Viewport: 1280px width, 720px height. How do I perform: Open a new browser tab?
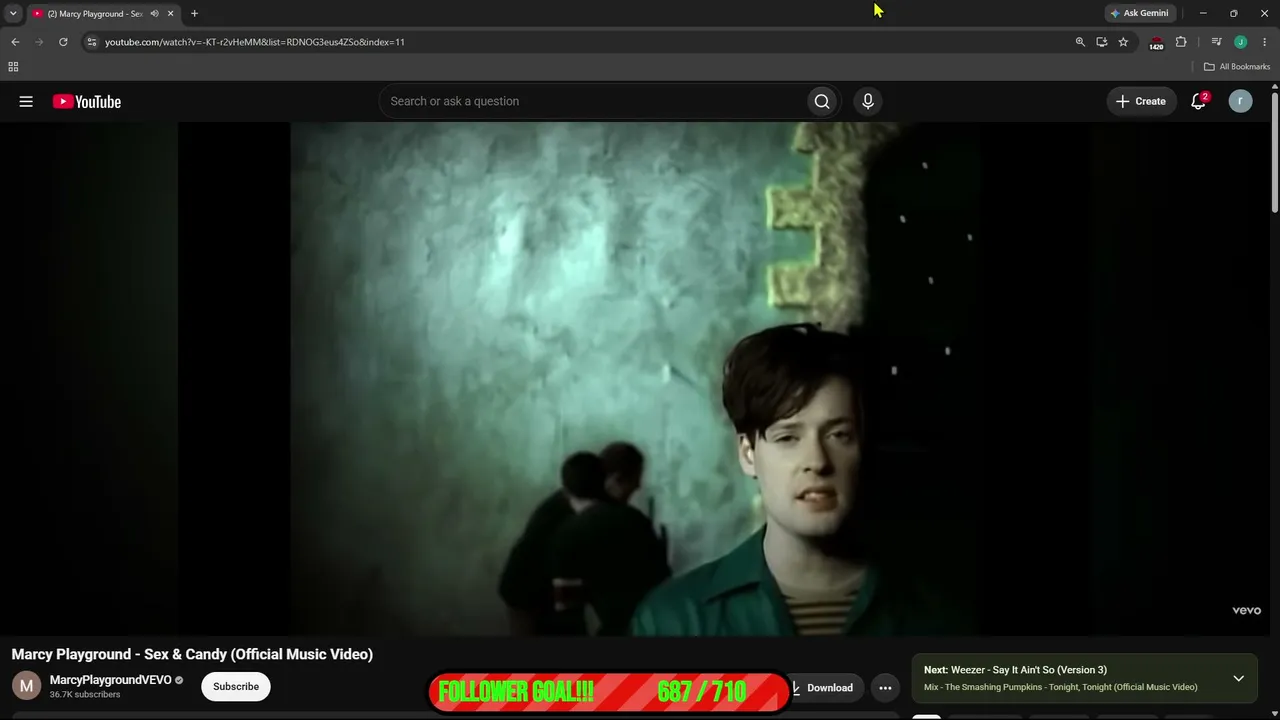pyautogui.click(x=194, y=14)
